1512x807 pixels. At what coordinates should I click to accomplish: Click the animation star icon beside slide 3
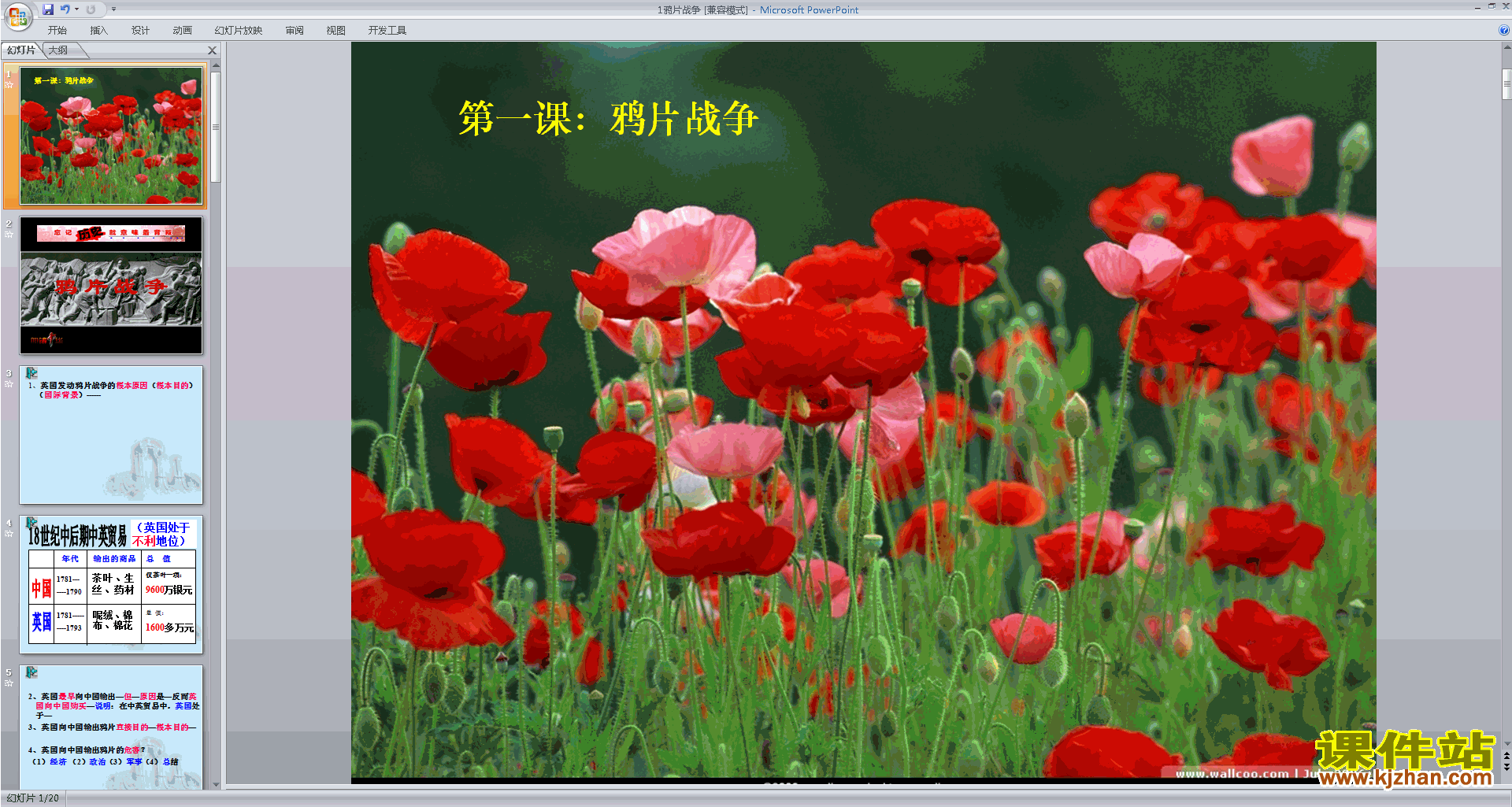coord(9,384)
